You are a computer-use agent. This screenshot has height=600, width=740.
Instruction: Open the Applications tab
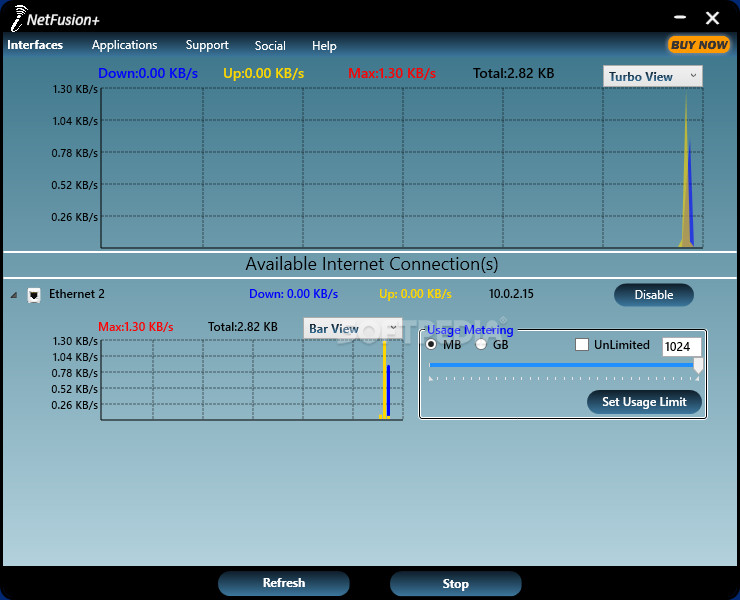125,45
